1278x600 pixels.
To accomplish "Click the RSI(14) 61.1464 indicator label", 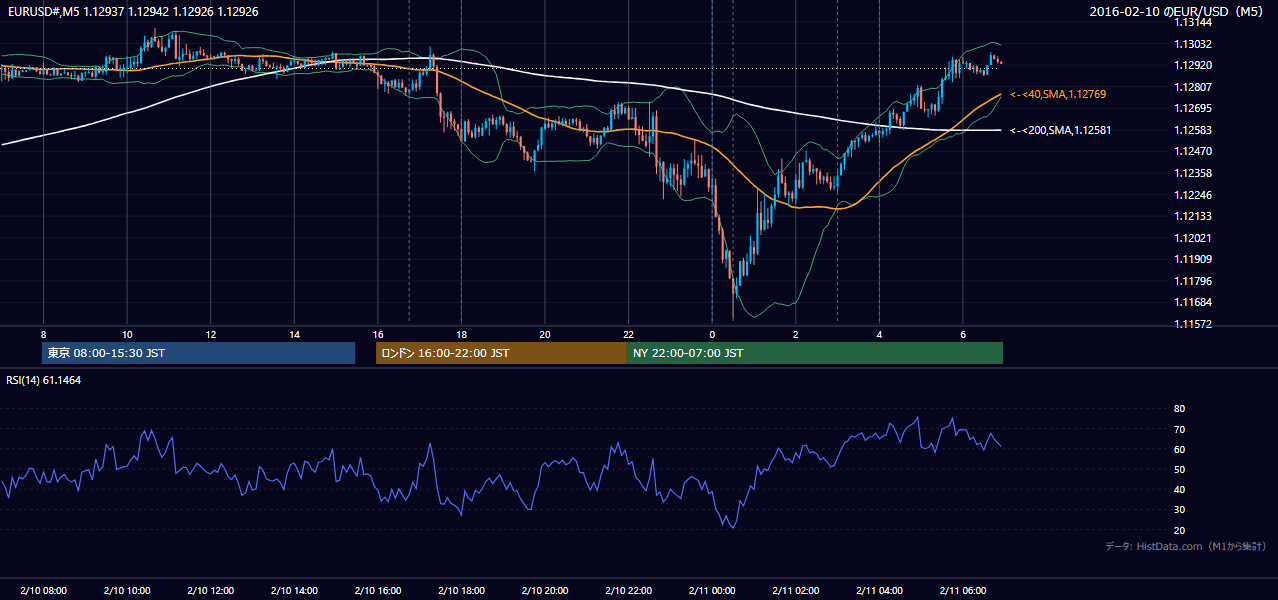I will coord(43,380).
